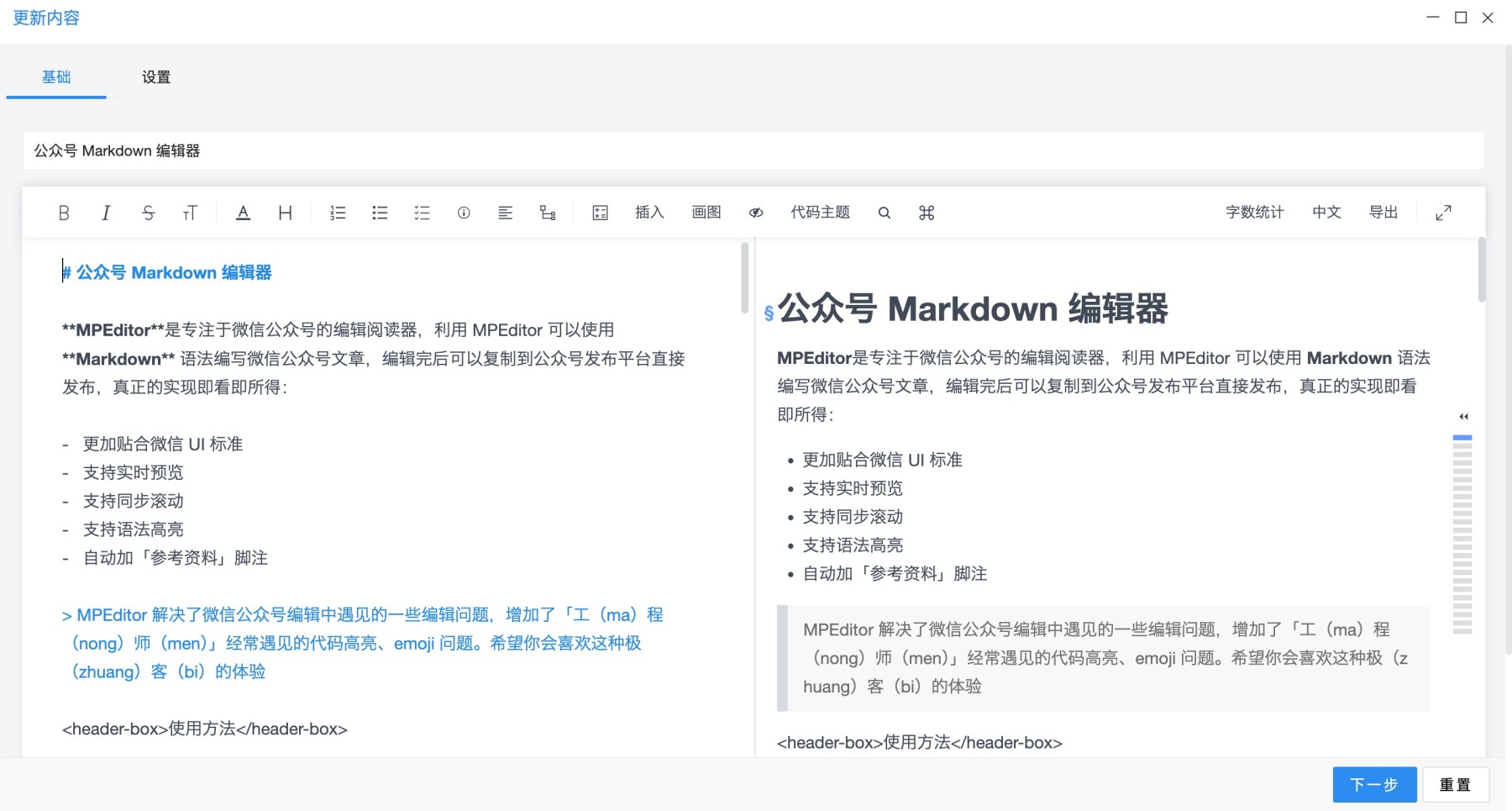This screenshot has height=811, width=1512.
Task: Click the large preview heading 公众号 Markdown 编辑器
Action: pyautogui.click(x=973, y=308)
